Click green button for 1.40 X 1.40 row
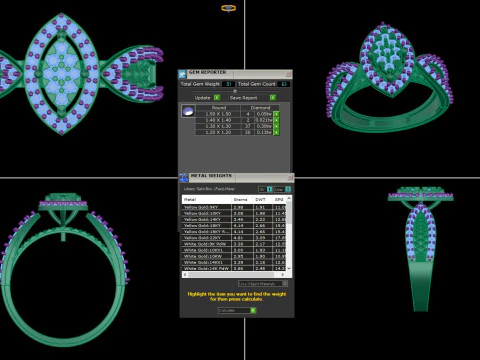 (276, 120)
